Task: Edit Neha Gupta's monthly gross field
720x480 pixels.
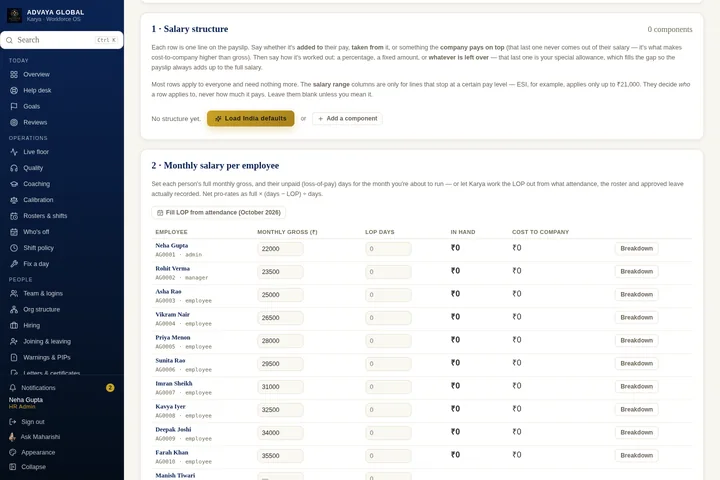Action: tap(280, 249)
